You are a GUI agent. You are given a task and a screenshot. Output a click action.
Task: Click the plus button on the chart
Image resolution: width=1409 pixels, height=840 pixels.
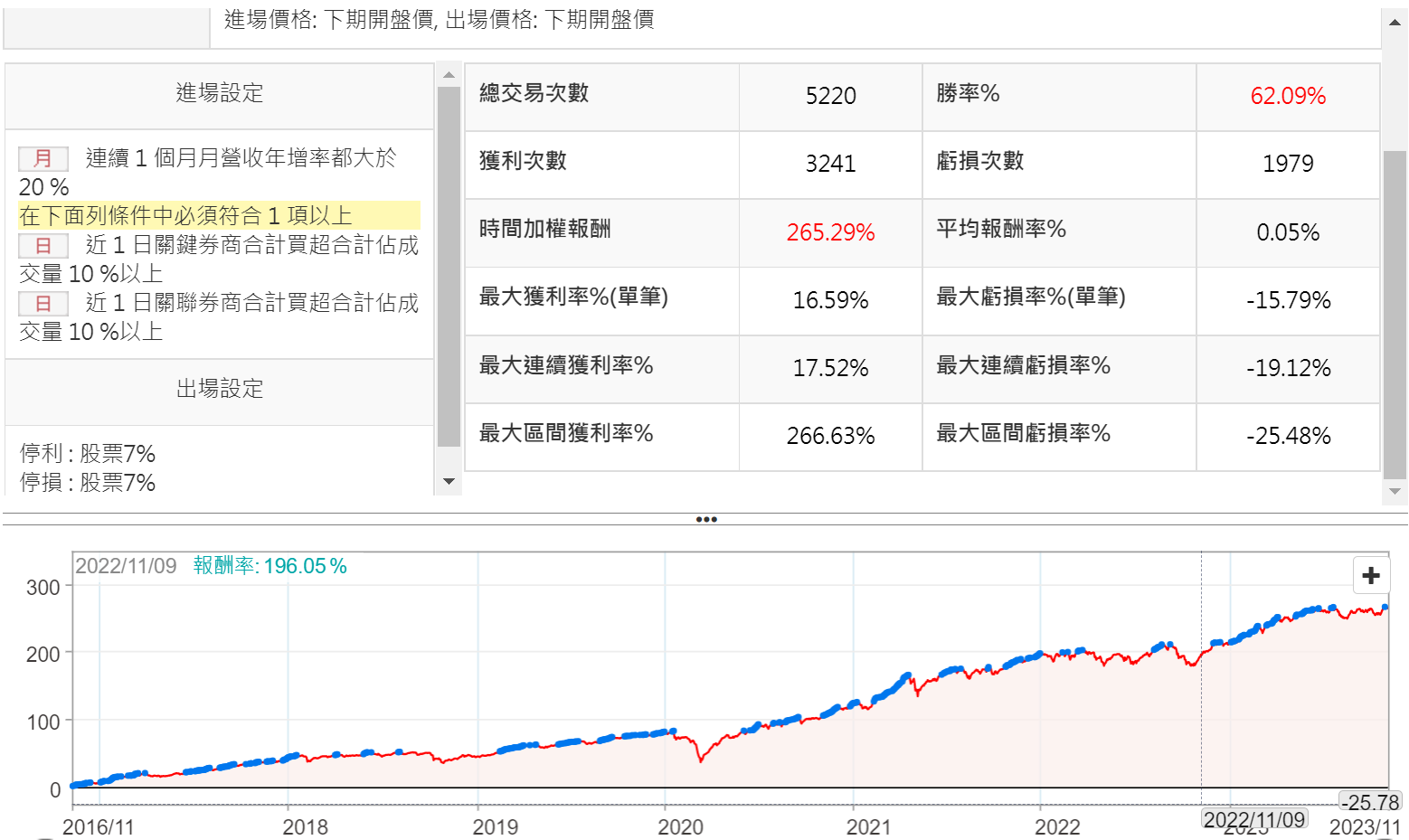(x=1371, y=575)
